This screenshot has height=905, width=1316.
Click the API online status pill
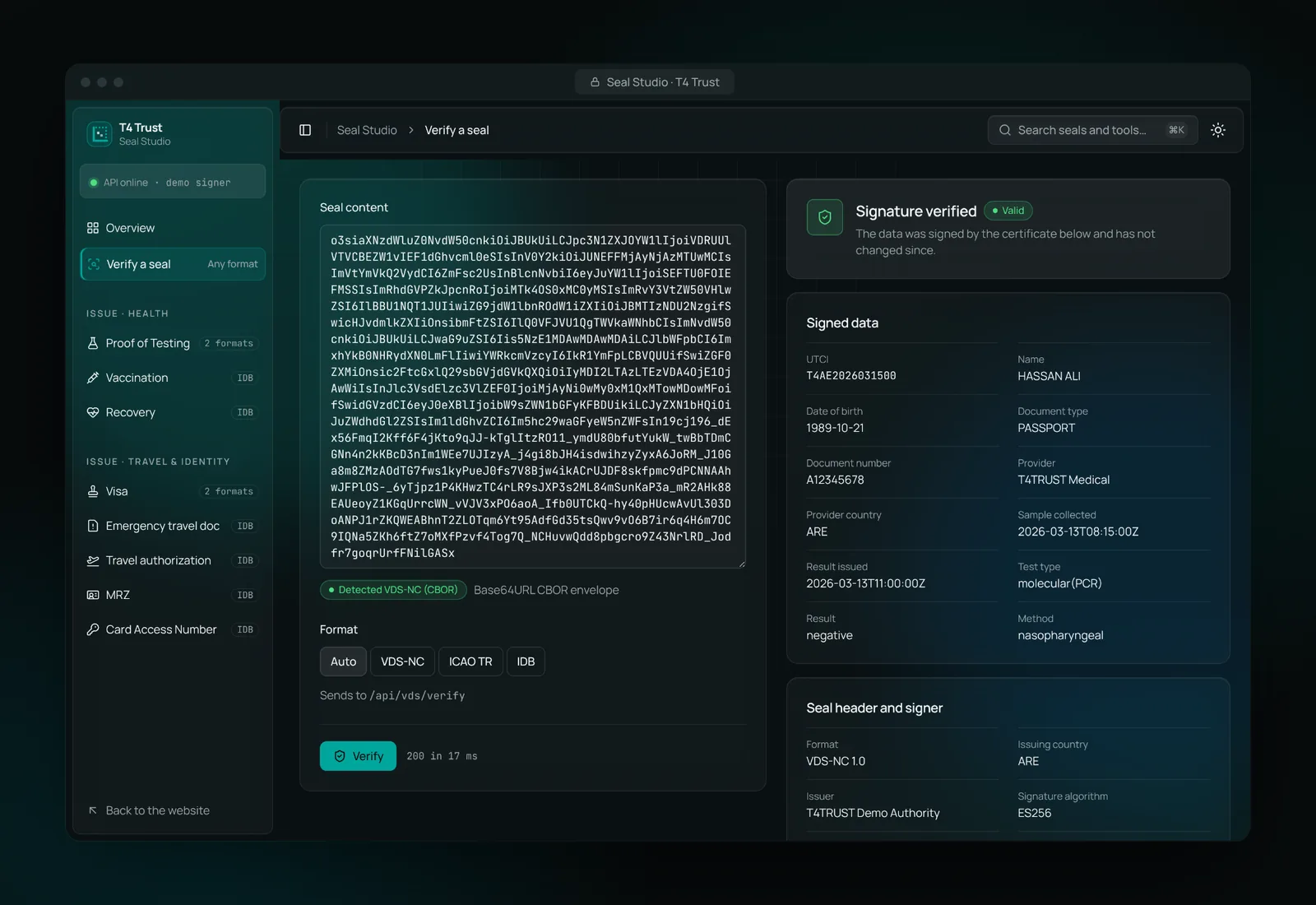(x=173, y=182)
